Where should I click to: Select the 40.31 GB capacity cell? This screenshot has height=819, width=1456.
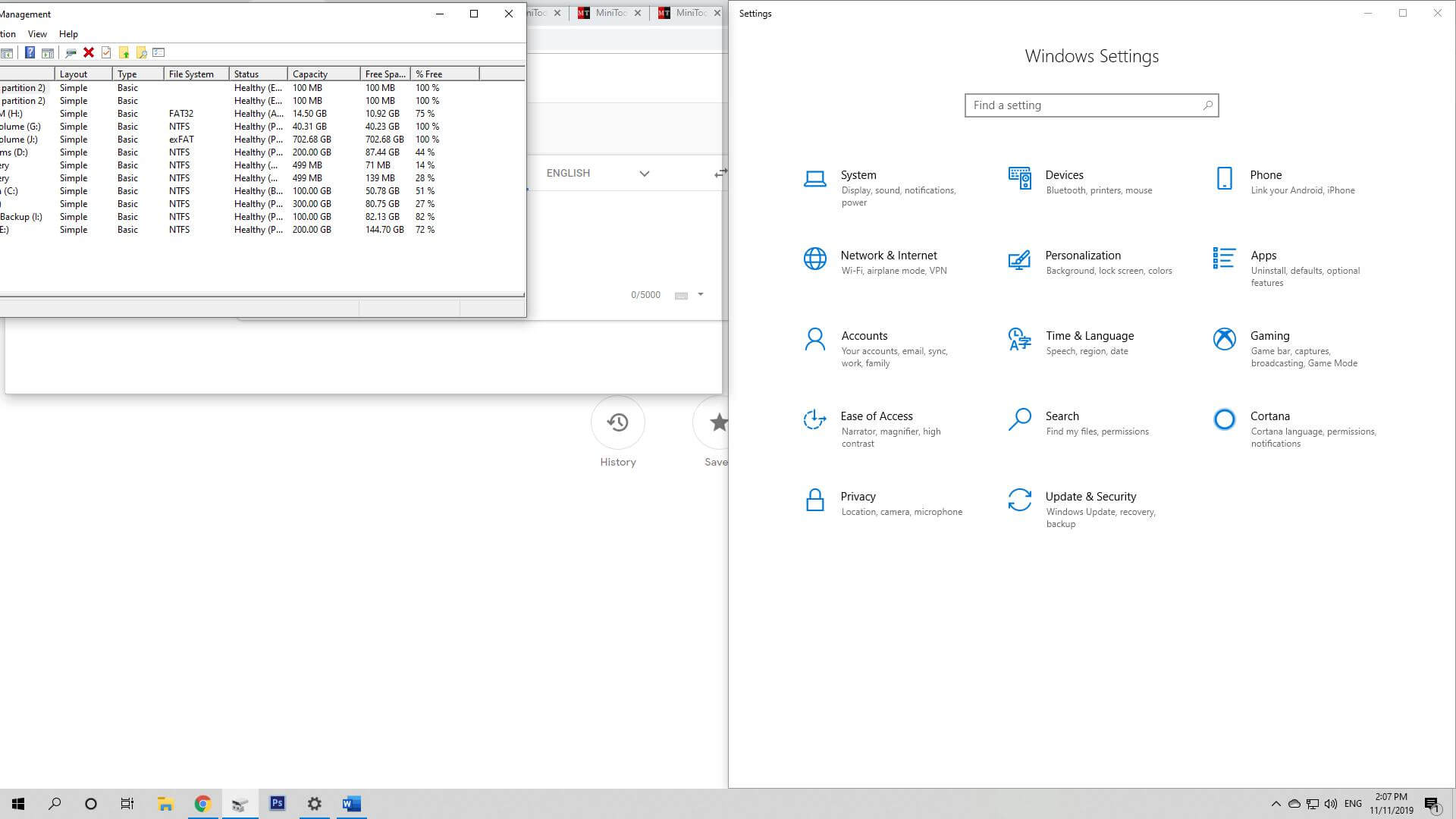point(309,127)
